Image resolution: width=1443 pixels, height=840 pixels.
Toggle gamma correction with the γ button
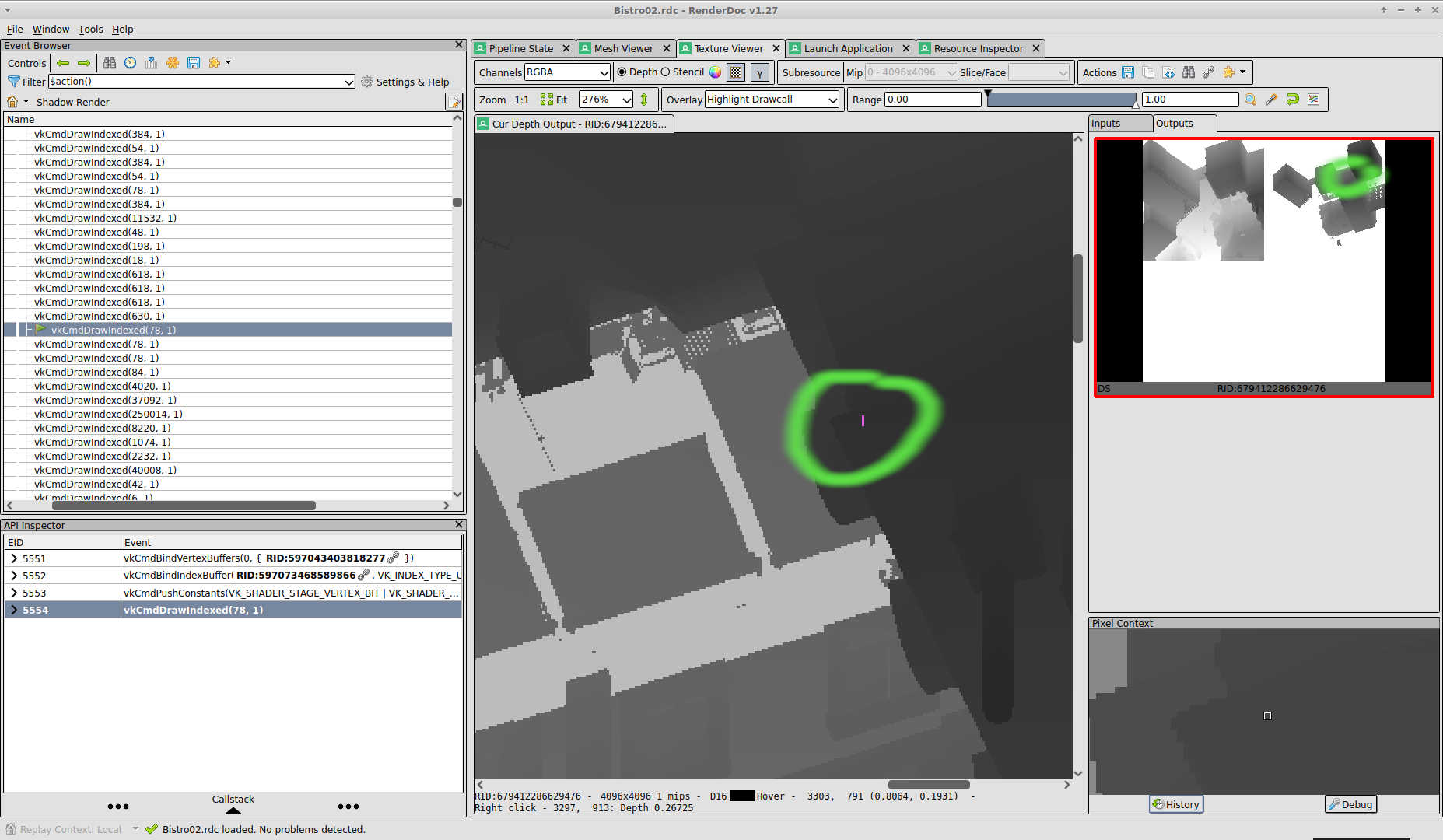pyautogui.click(x=759, y=72)
